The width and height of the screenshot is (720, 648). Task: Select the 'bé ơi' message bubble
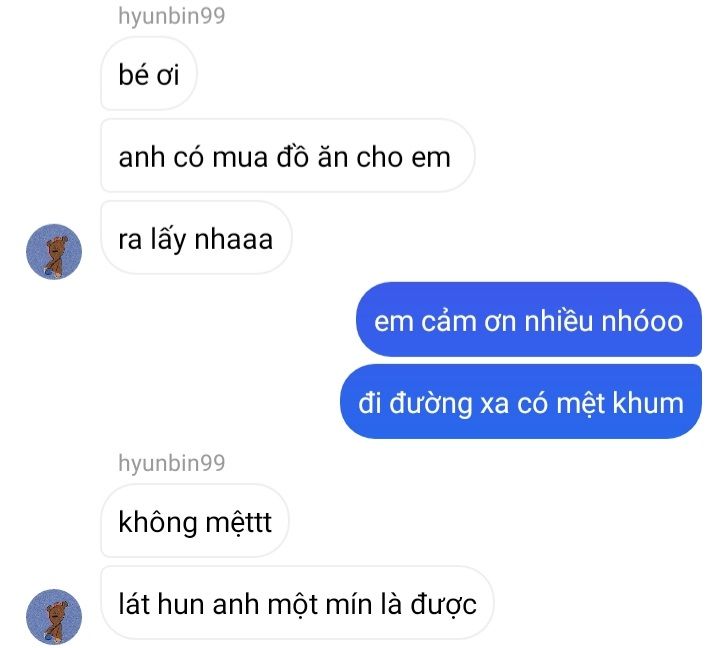[x=149, y=74]
